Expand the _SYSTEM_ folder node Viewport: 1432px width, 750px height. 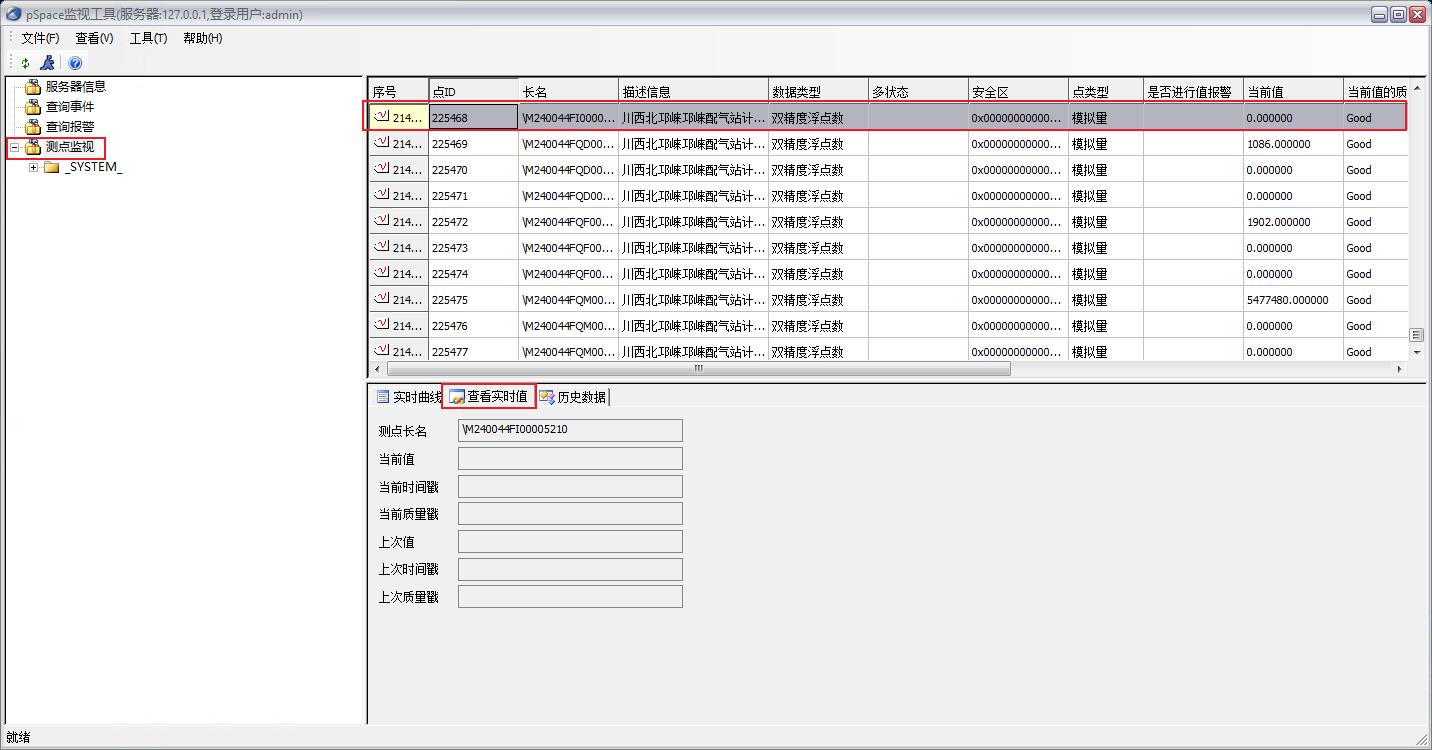(33, 167)
